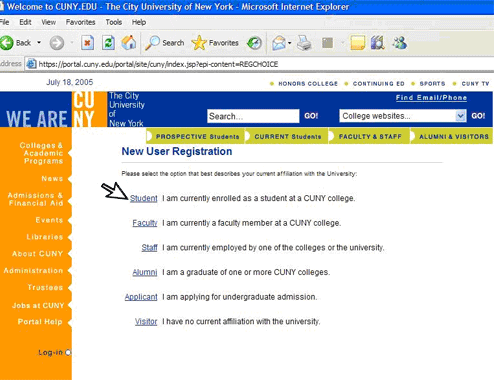Select the Alumni registration link
Viewport: 500px width, 380px height.
(x=145, y=272)
